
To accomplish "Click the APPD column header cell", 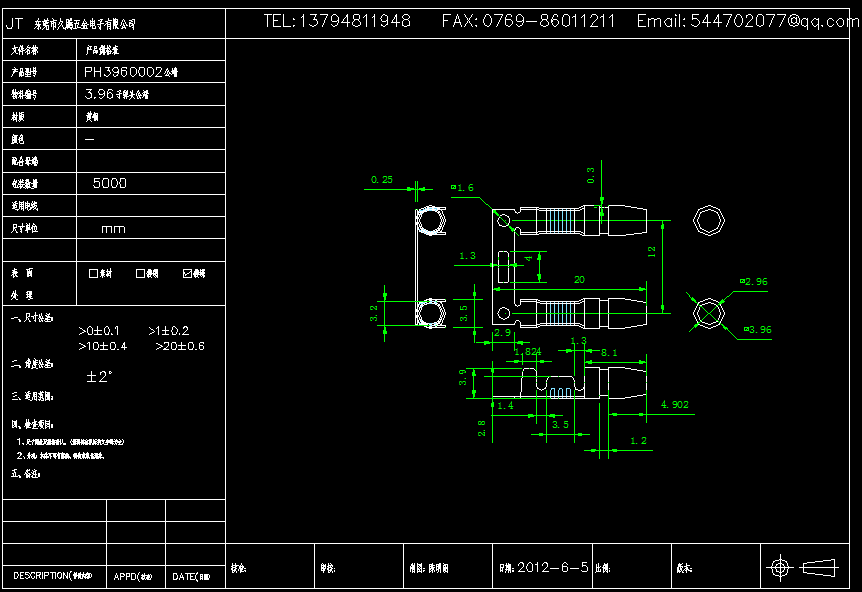I will (135, 577).
